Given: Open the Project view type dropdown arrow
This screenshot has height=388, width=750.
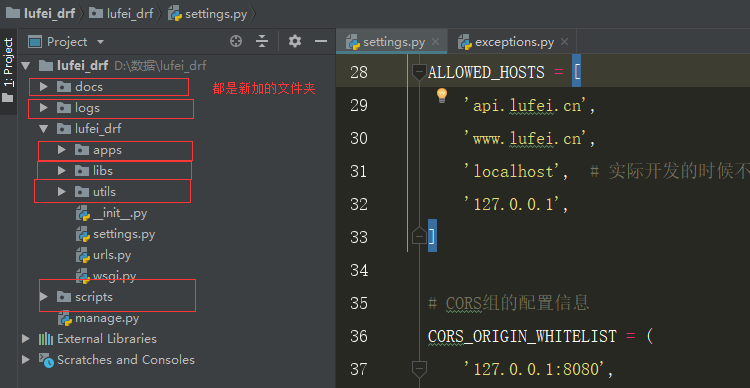Looking at the screenshot, I should click(100, 42).
